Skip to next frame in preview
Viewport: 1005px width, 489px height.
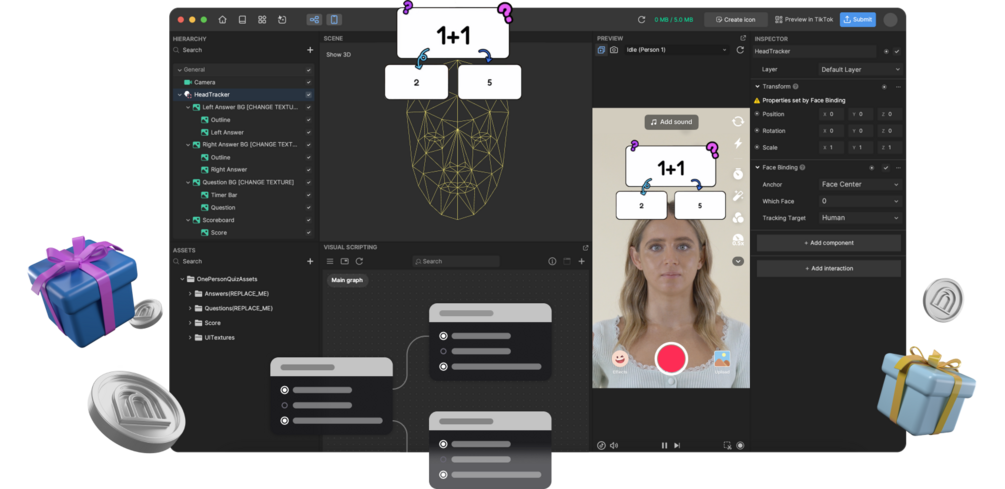tap(677, 445)
